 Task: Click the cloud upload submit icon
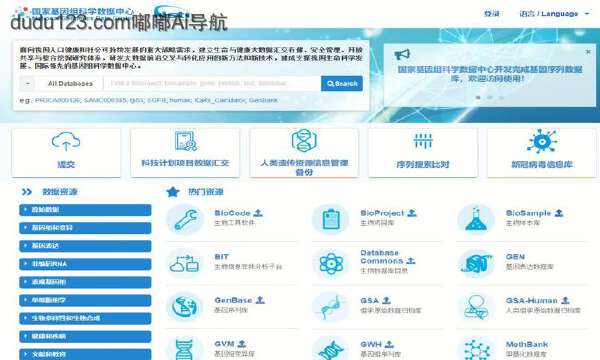coord(66,141)
